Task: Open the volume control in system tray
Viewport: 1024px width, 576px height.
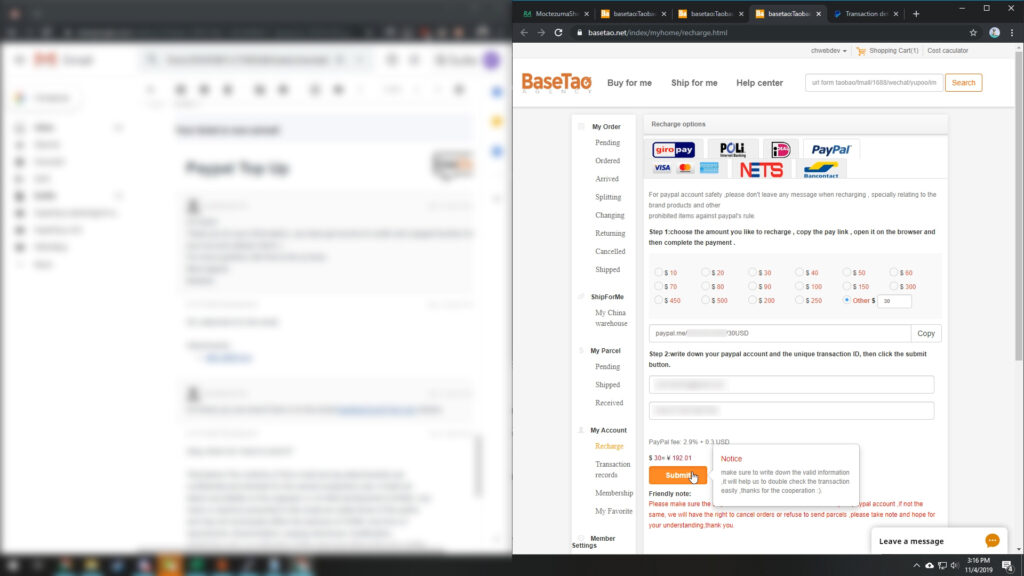Action: 954,566
